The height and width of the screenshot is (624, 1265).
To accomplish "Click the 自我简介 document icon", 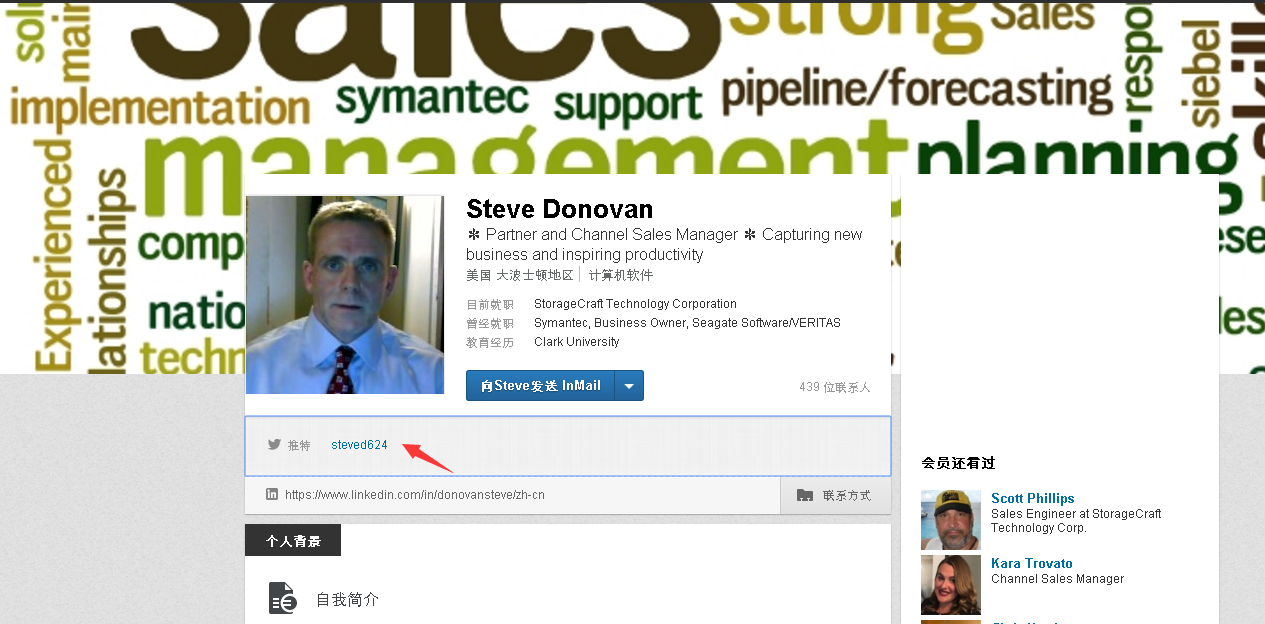I will 283,598.
